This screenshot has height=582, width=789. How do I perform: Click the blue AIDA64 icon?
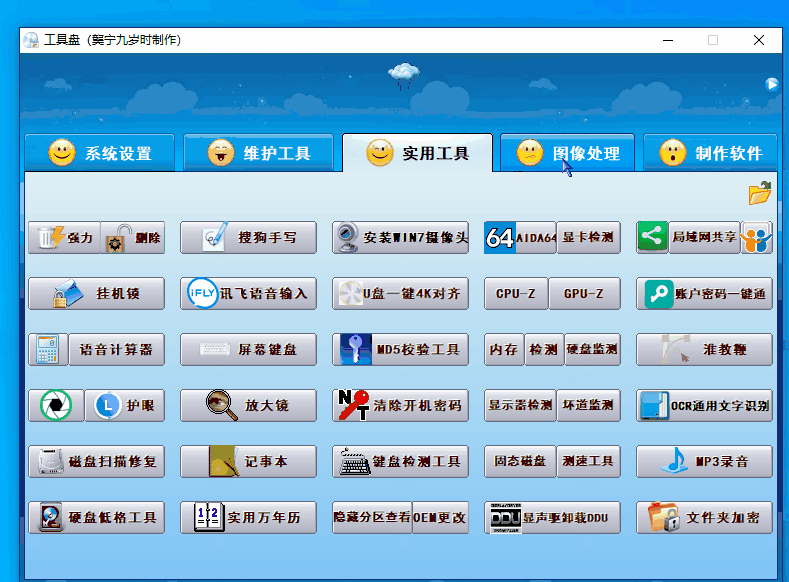500,238
